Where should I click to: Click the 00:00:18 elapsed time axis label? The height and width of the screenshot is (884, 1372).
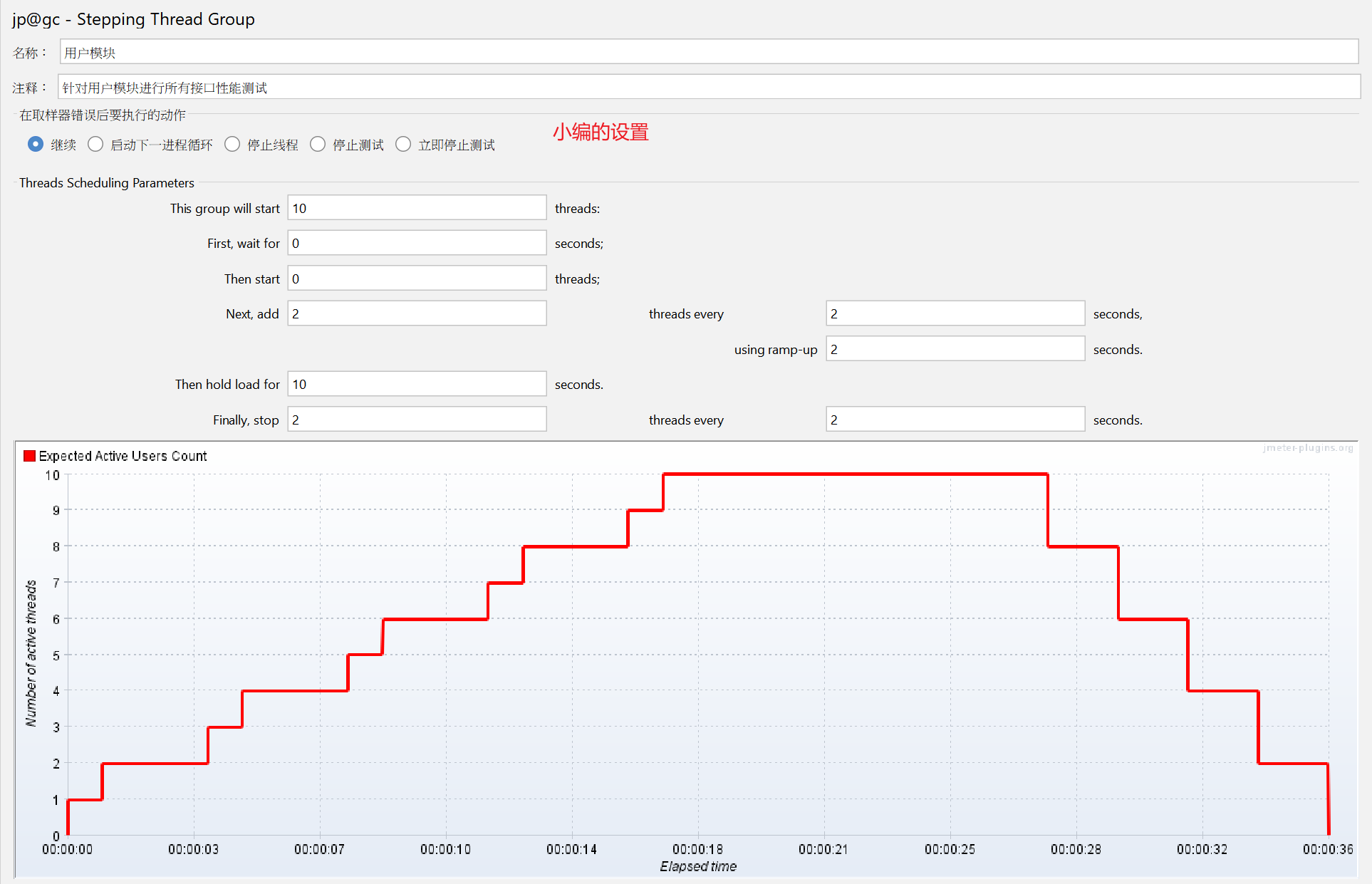click(697, 849)
